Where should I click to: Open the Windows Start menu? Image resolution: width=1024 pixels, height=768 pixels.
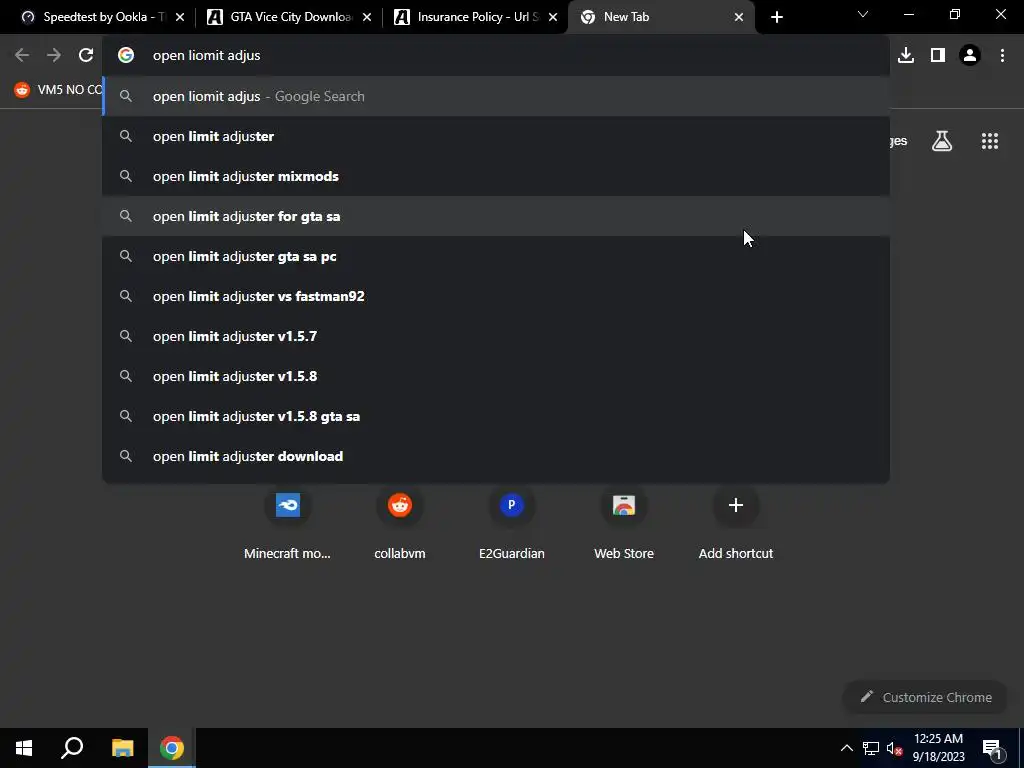click(24, 748)
